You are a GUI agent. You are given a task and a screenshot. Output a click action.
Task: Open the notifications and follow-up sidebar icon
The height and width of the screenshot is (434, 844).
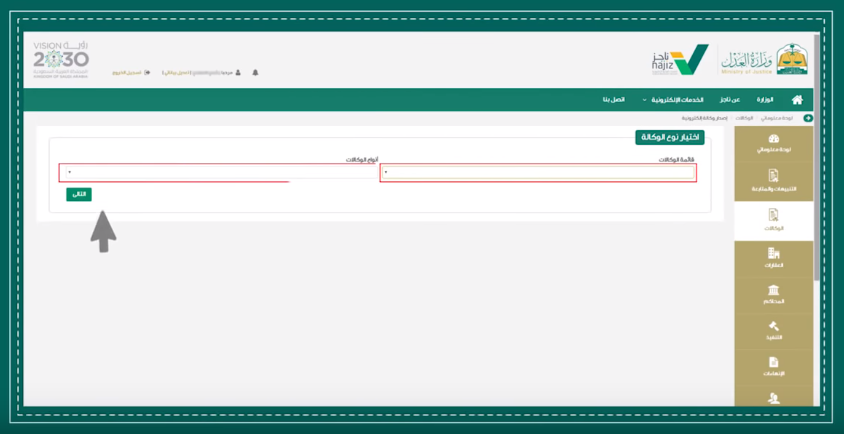pos(773,180)
